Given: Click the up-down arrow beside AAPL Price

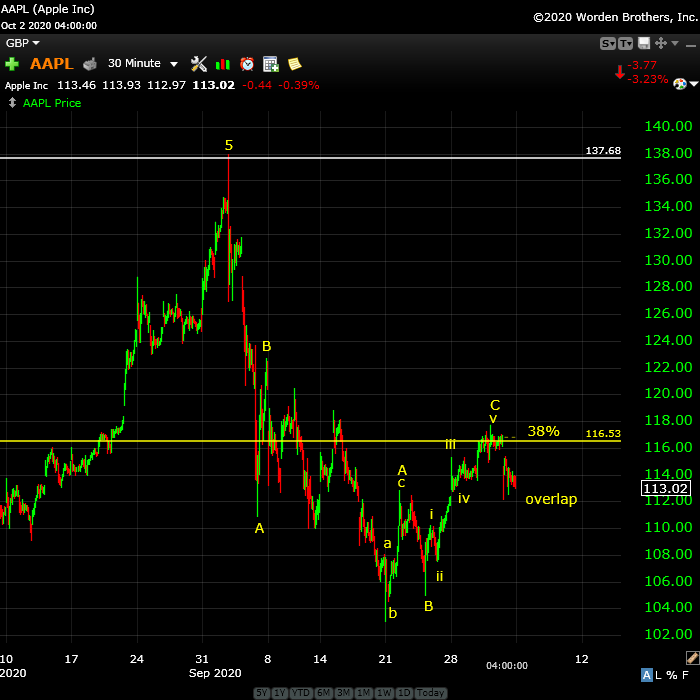Looking at the screenshot, I should click(12, 103).
